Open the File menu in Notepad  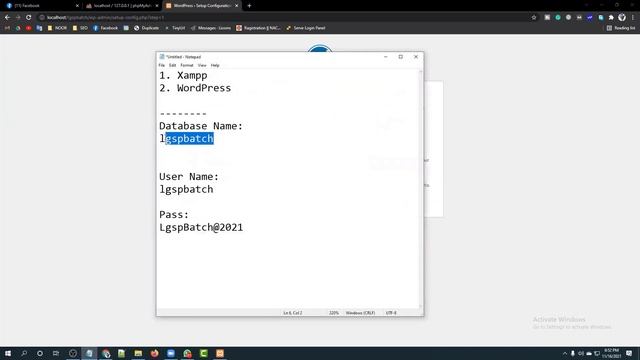click(x=162, y=65)
